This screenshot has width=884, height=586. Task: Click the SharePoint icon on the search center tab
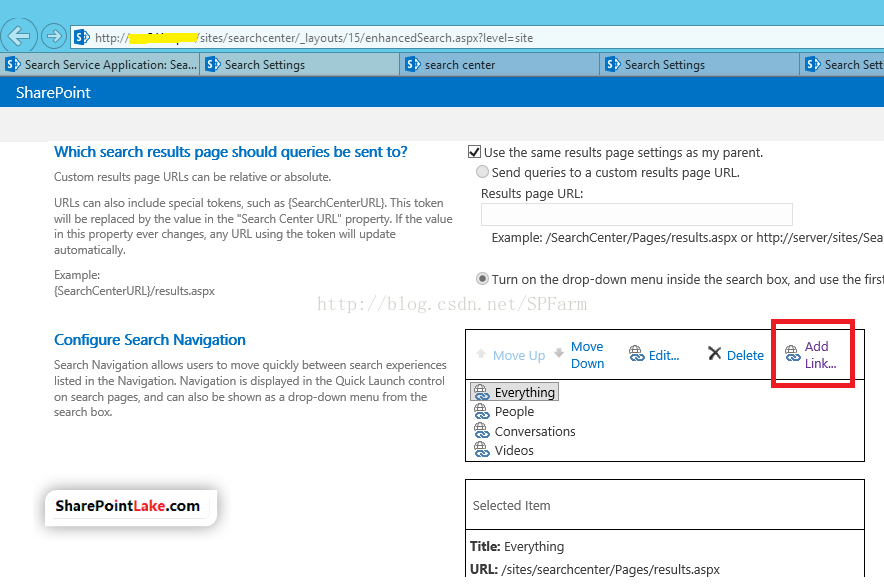413,64
